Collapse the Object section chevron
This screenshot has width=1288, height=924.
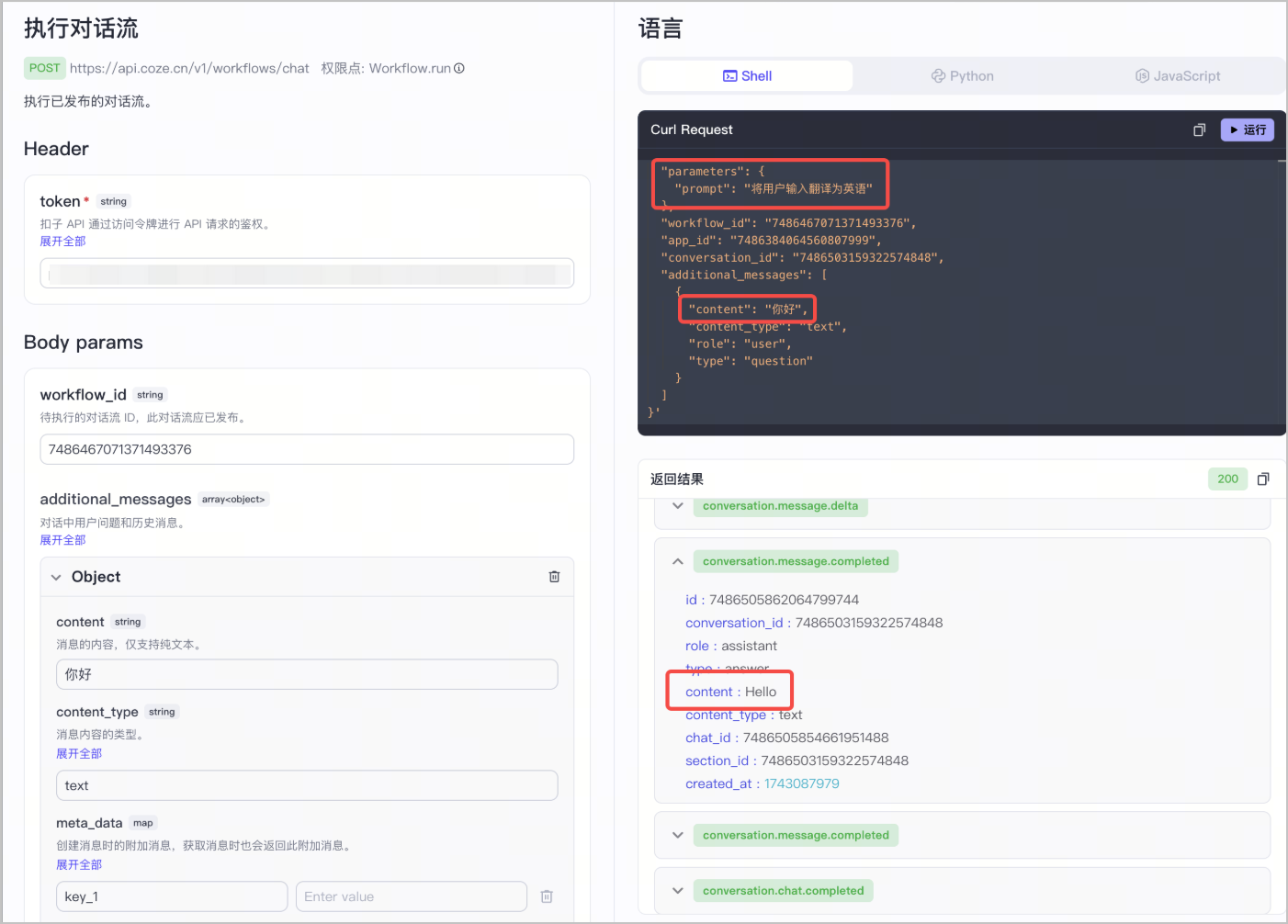point(56,577)
